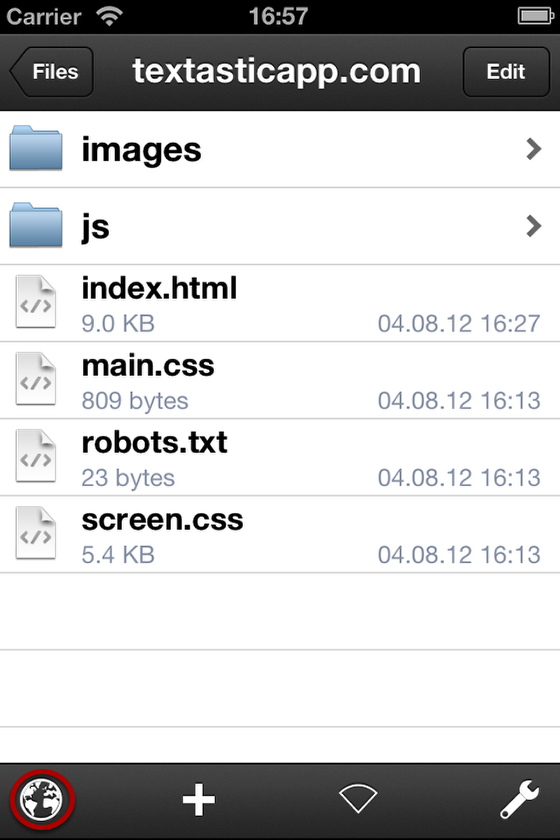Open the WiFi transfer icon in toolbar
This screenshot has width=560, height=840.
point(358,798)
